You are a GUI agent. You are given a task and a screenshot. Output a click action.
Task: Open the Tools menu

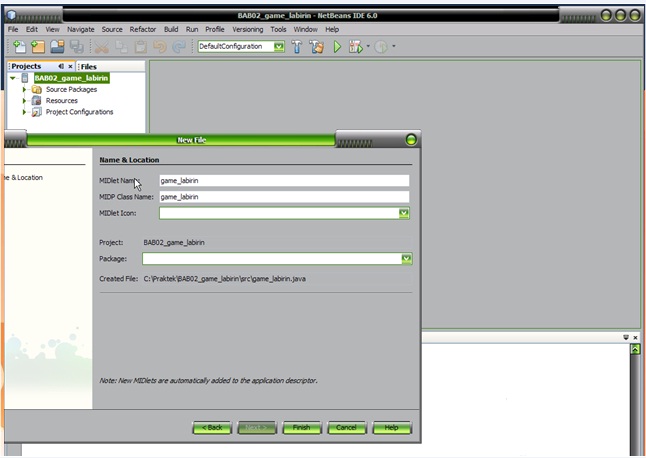(x=278, y=29)
